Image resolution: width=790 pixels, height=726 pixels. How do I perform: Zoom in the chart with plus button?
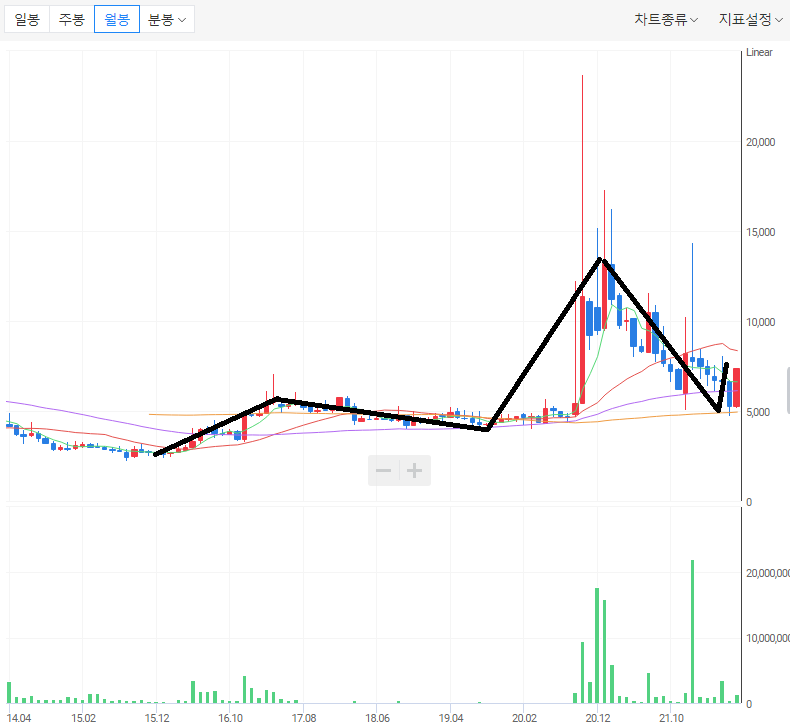tap(415, 471)
